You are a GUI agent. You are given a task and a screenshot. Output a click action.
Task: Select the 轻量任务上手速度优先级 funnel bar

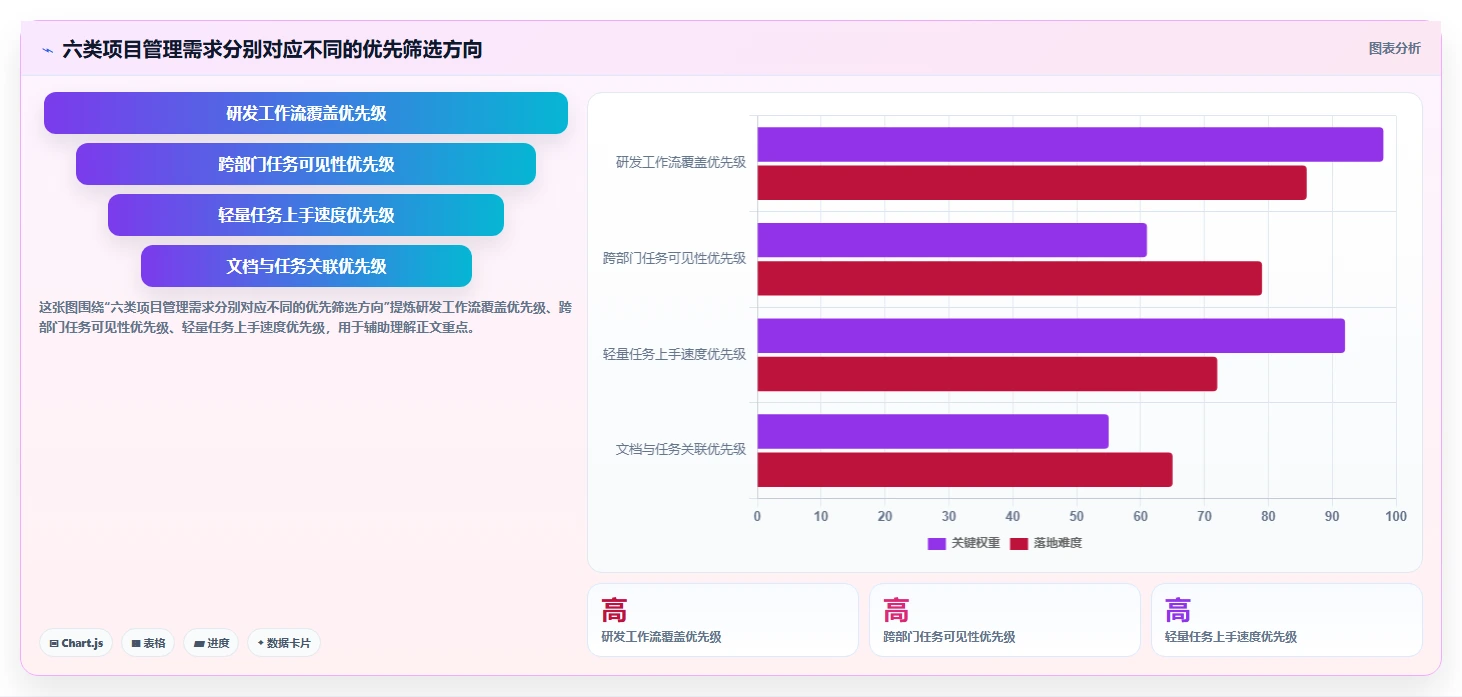pyautogui.click(x=306, y=215)
